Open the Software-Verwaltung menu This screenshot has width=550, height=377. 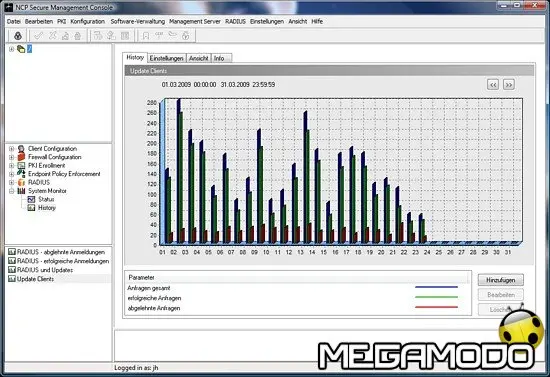[138, 21]
